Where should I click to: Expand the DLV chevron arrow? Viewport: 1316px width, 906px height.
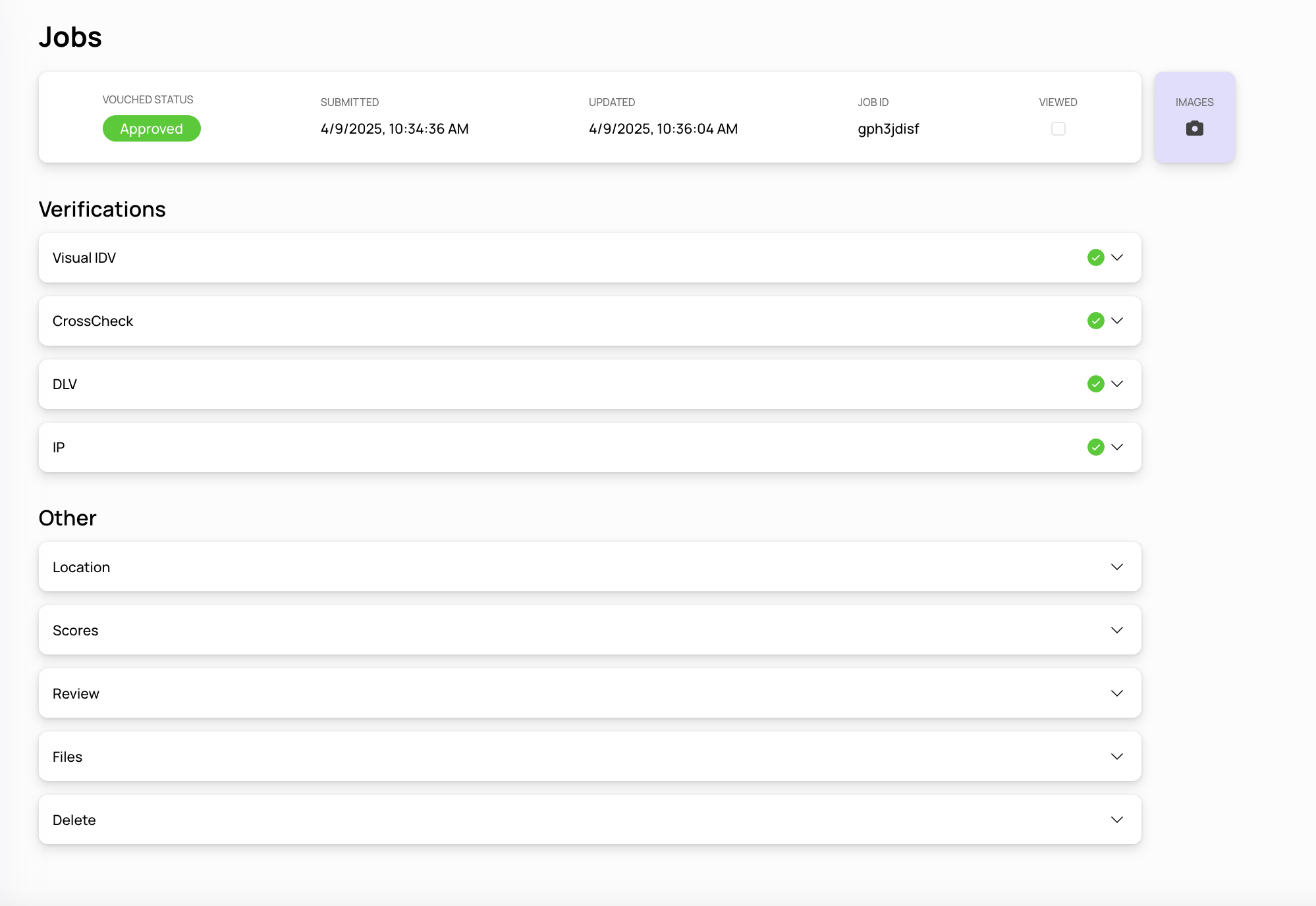[1116, 384]
